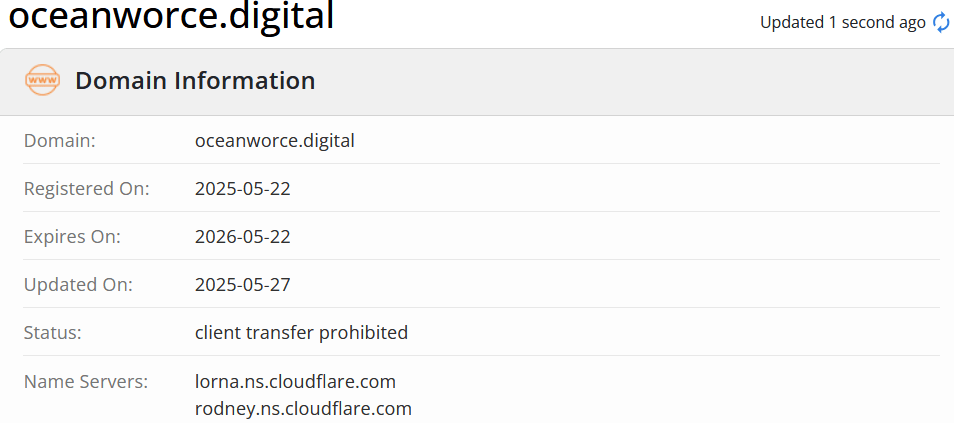Click the large oceanworce.digital page title

tap(171, 16)
